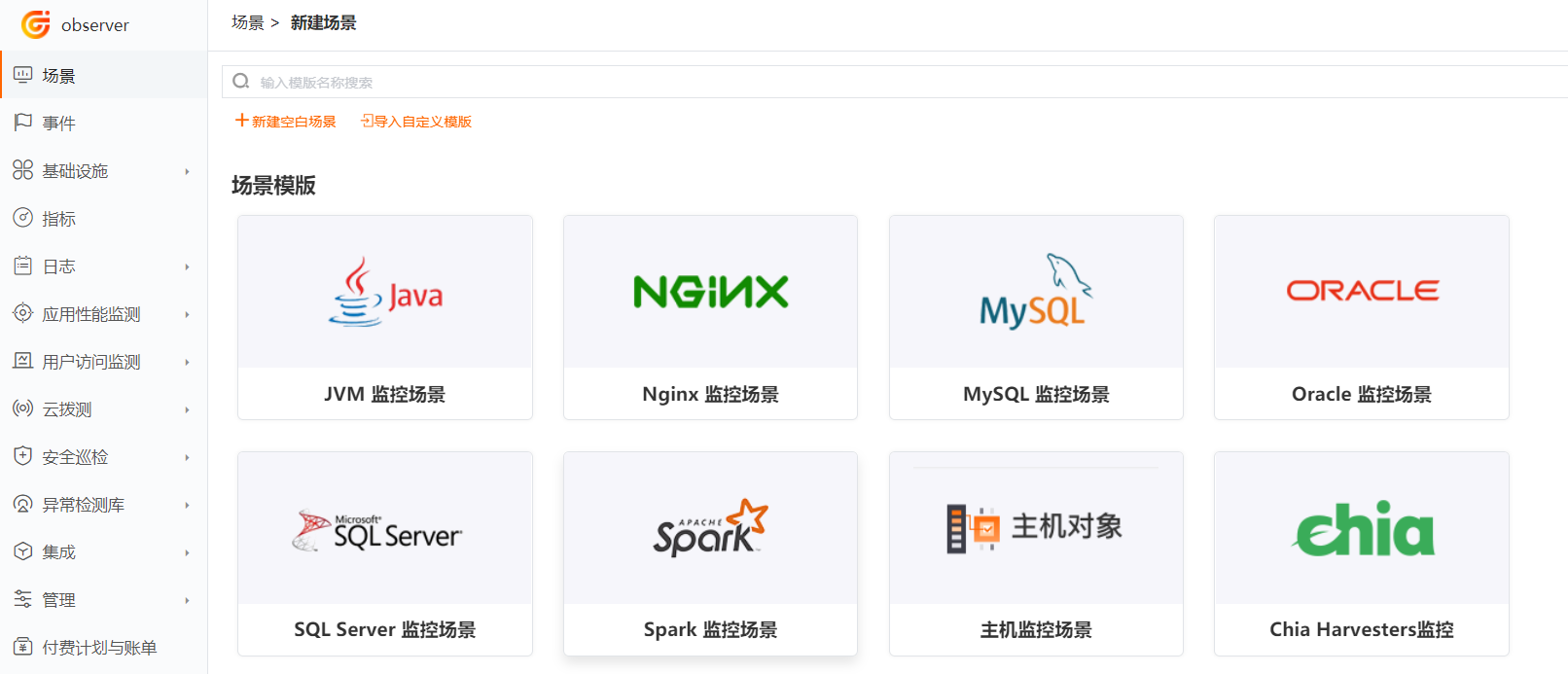
Task: Click the 事件 flag icon
Action: tap(22, 123)
